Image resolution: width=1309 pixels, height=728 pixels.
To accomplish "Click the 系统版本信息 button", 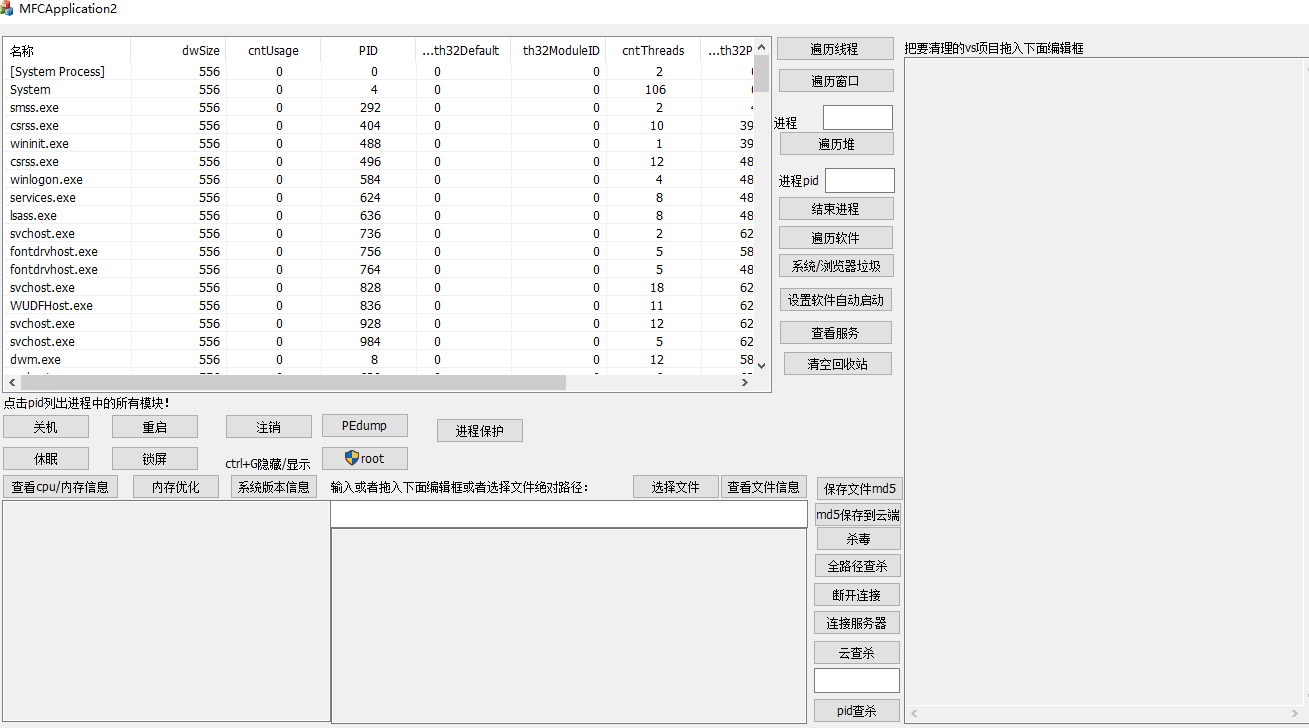I will point(274,487).
